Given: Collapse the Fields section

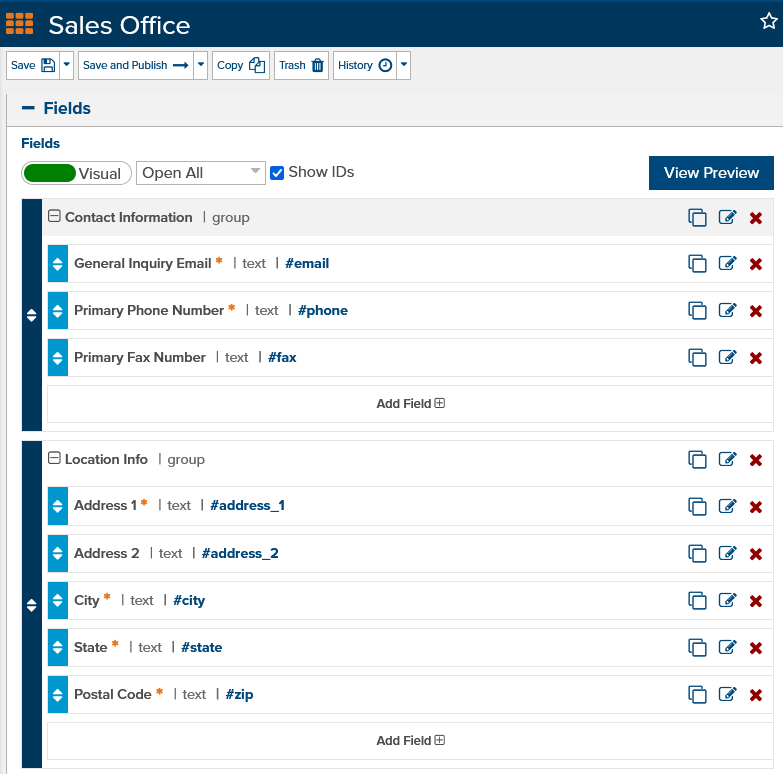Looking at the screenshot, I should [x=28, y=108].
